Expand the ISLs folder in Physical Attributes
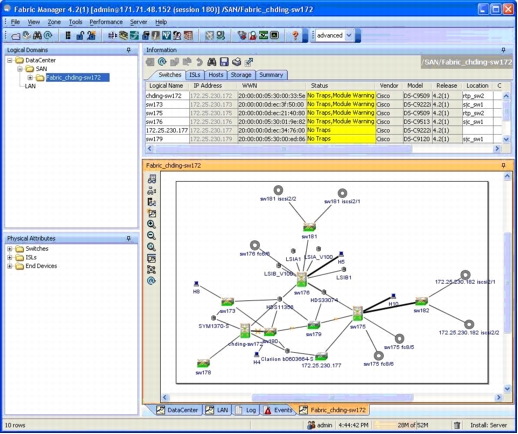Image resolution: width=518 pixels, height=434 pixels. point(10,257)
